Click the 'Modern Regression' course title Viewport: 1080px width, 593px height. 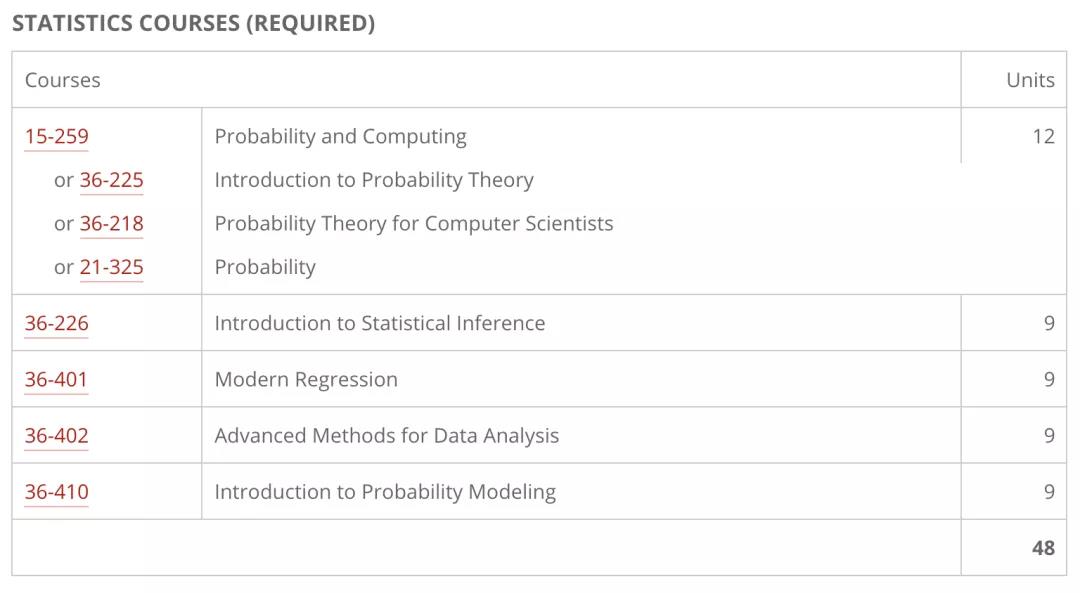click(306, 380)
